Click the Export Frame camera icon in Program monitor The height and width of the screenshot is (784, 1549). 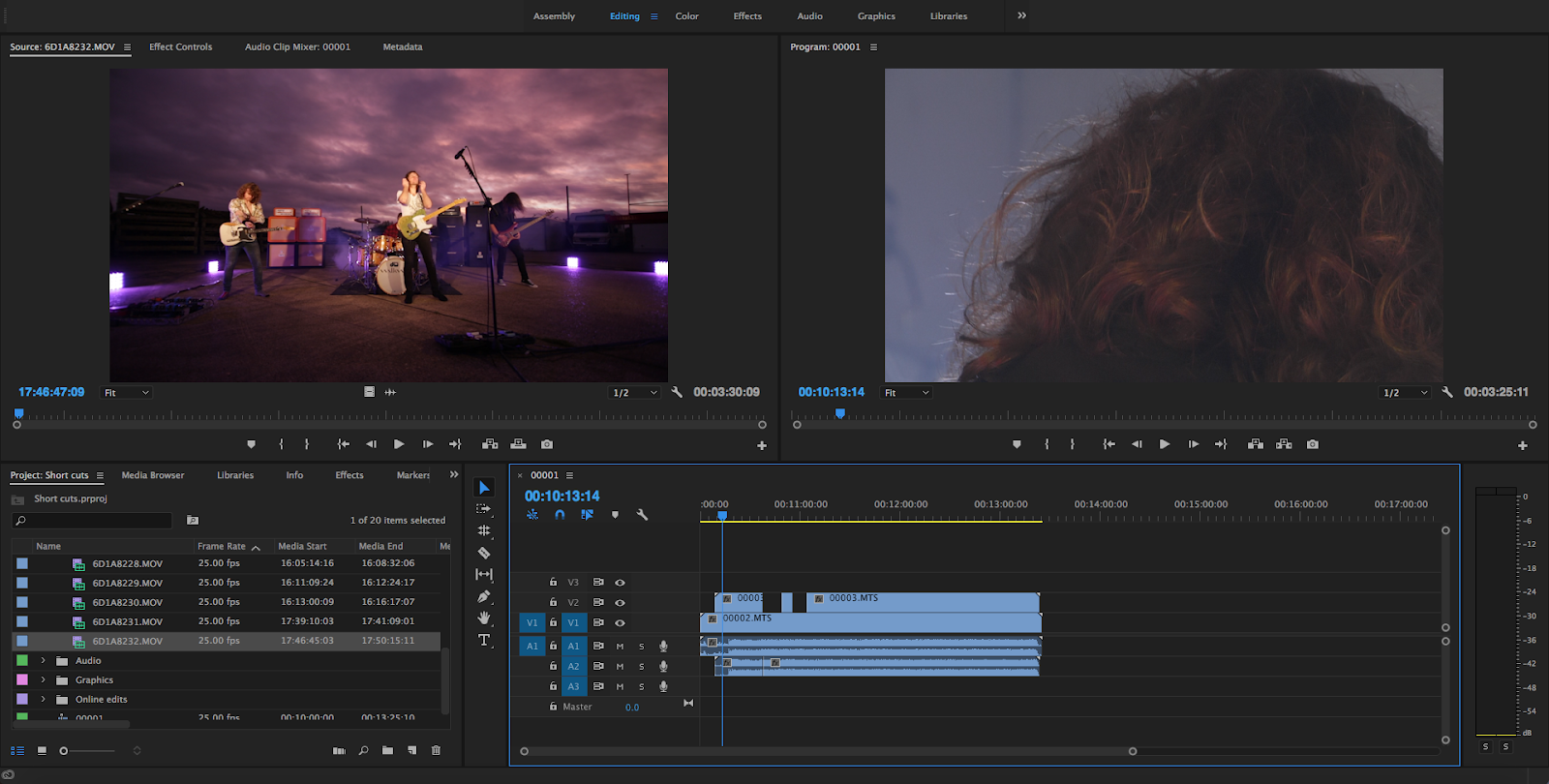(x=1312, y=444)
